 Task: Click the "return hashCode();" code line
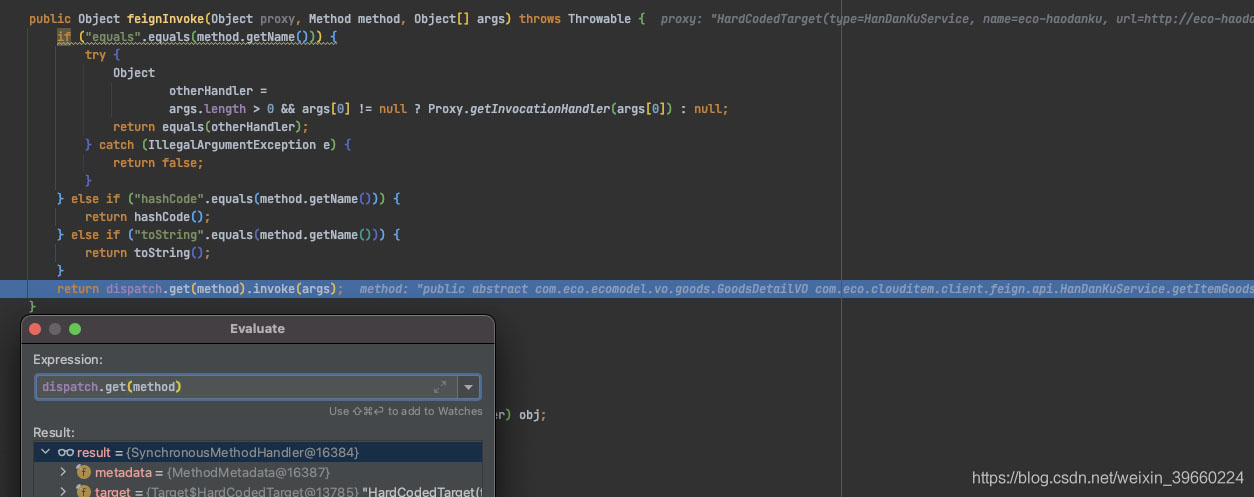(x=147, y=217)
